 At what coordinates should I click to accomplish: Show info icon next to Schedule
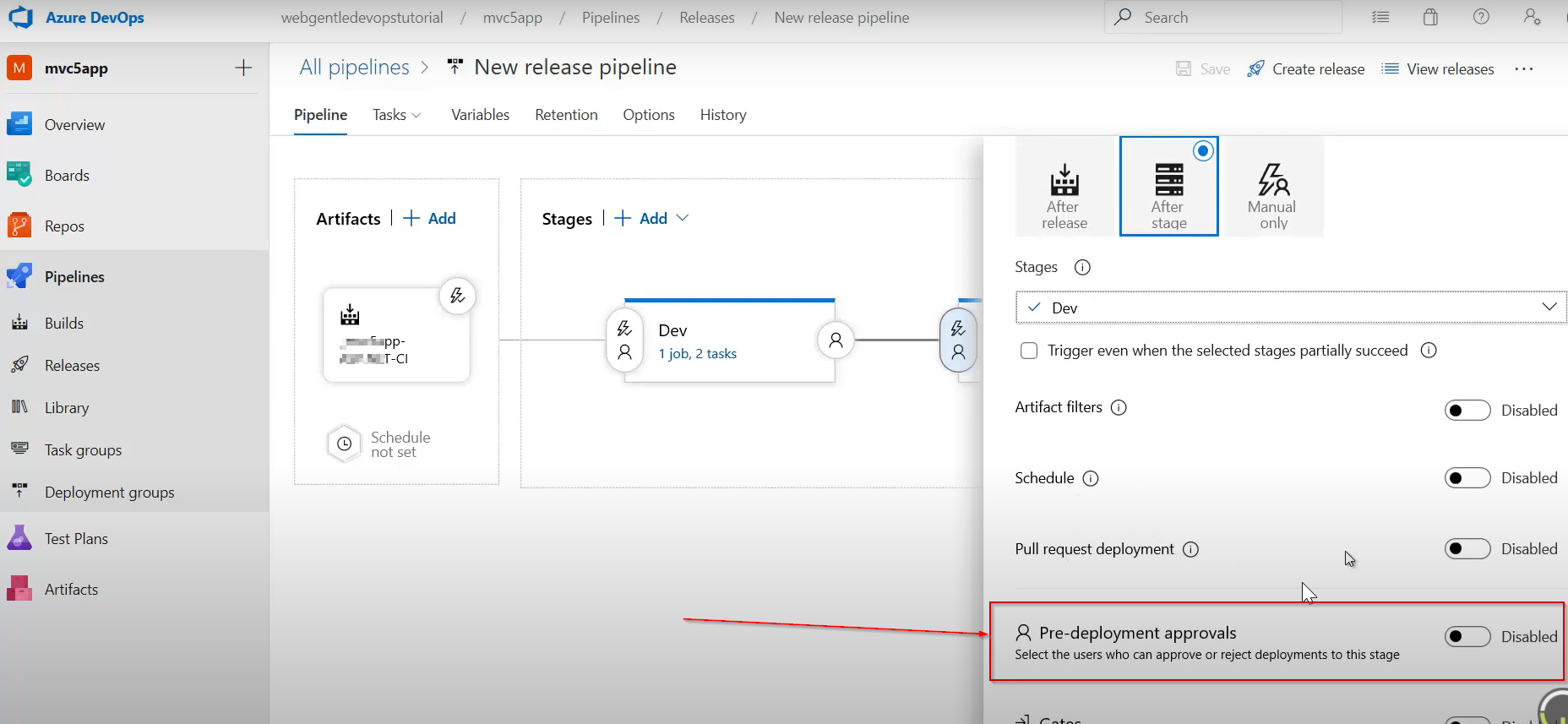pos(1091,478)
